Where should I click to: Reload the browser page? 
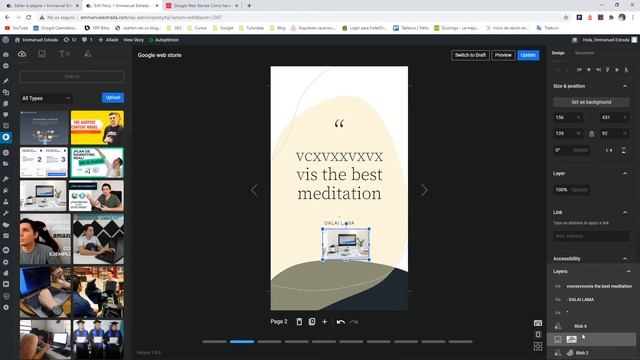29,18
